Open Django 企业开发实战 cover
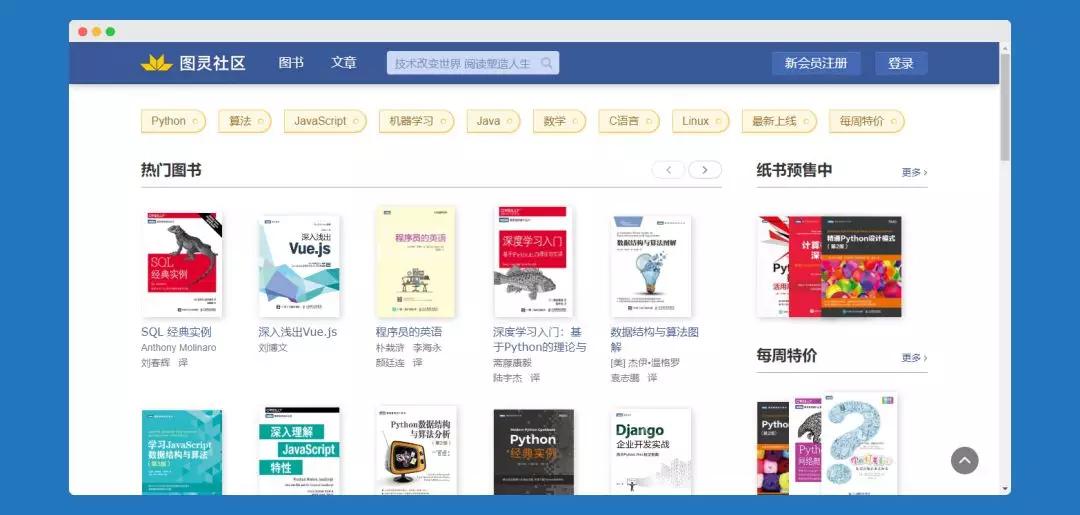The image size is (1080, 515). point(651,451)
